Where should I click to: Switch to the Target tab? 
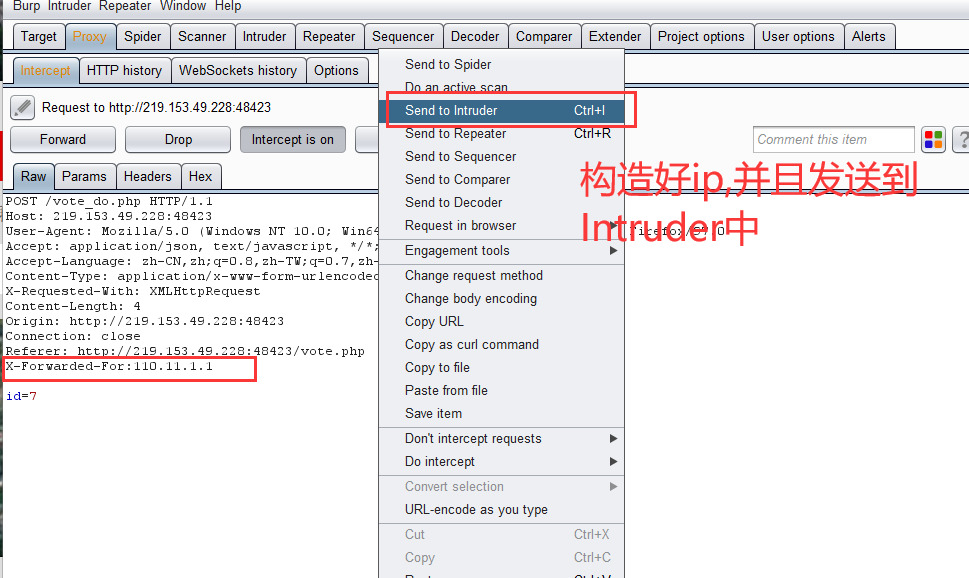pos(38,36)
